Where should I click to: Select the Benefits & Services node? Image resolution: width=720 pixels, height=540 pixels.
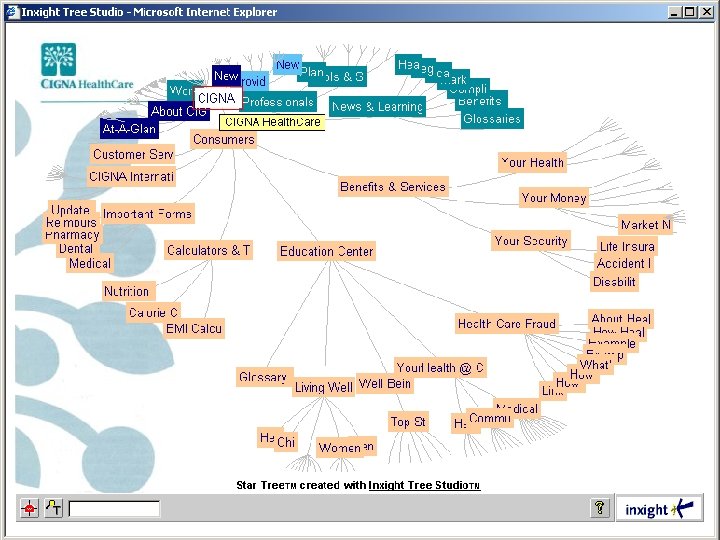coord(393,187)
